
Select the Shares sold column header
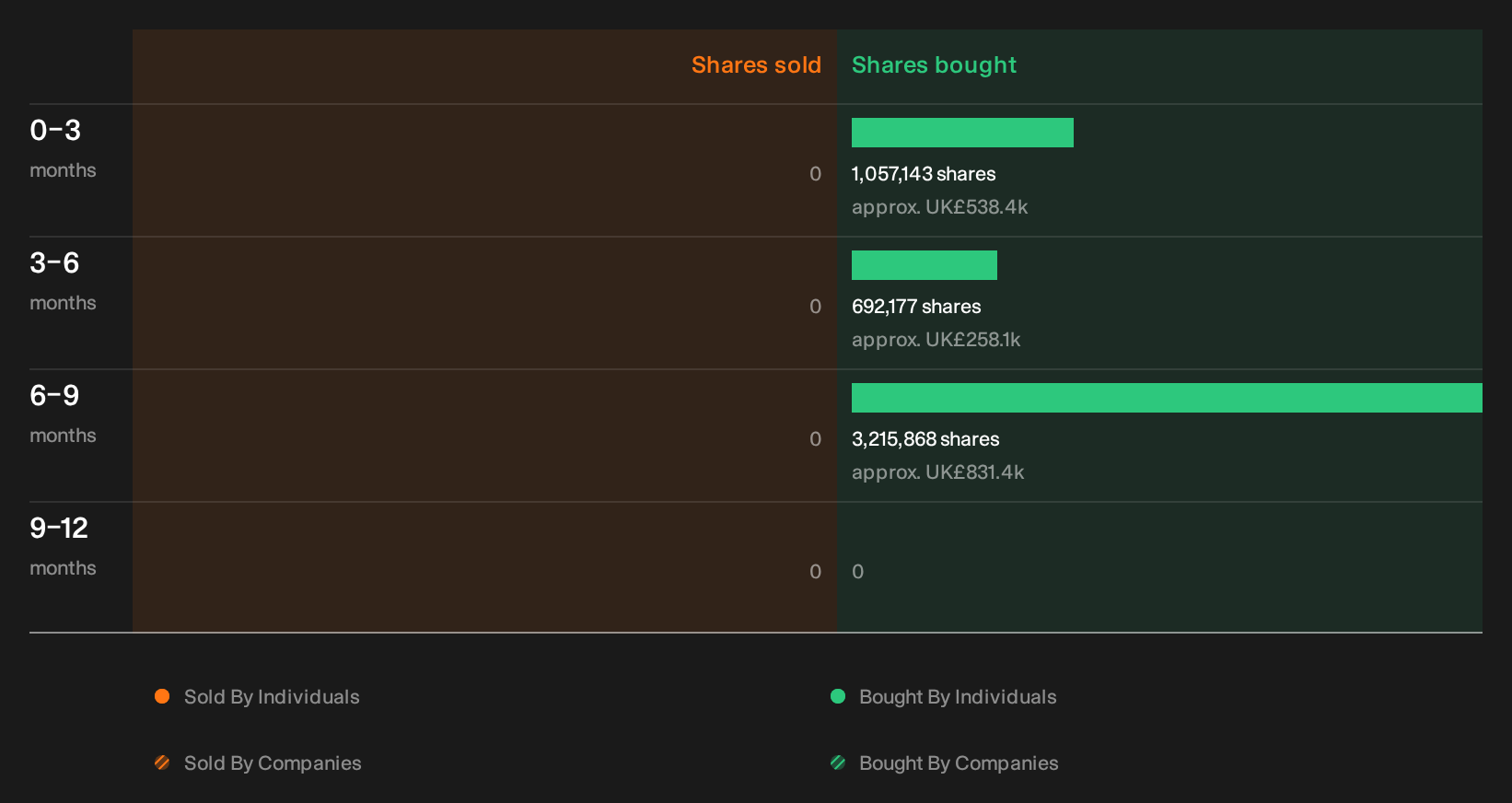click(756, 65)
